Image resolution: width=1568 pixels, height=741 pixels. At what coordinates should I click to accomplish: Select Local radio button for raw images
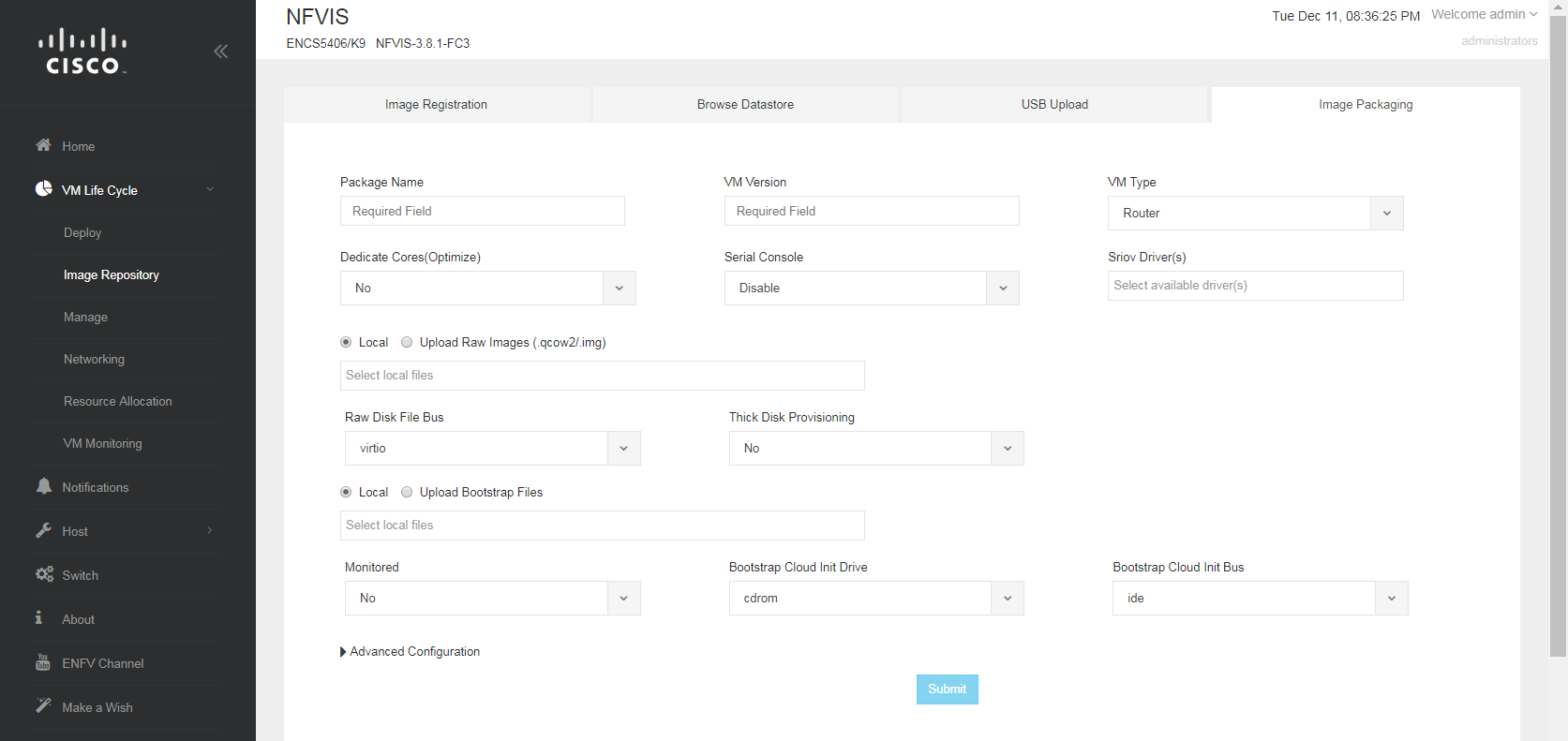pos(346,343)
